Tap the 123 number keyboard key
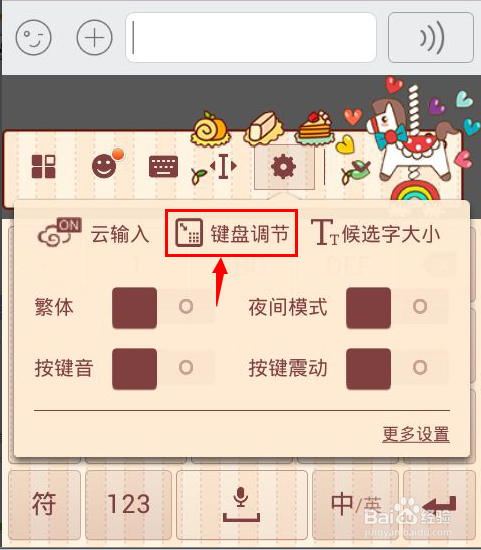481x550 pixels. [x=128, y=505]
